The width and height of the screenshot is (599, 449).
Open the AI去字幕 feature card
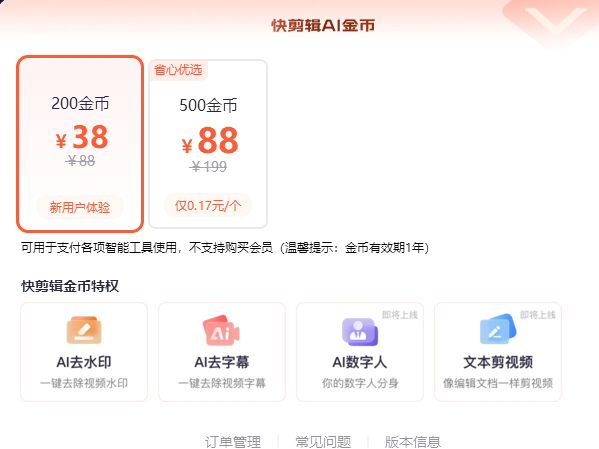pyautogui.click(x=222, y=352)
